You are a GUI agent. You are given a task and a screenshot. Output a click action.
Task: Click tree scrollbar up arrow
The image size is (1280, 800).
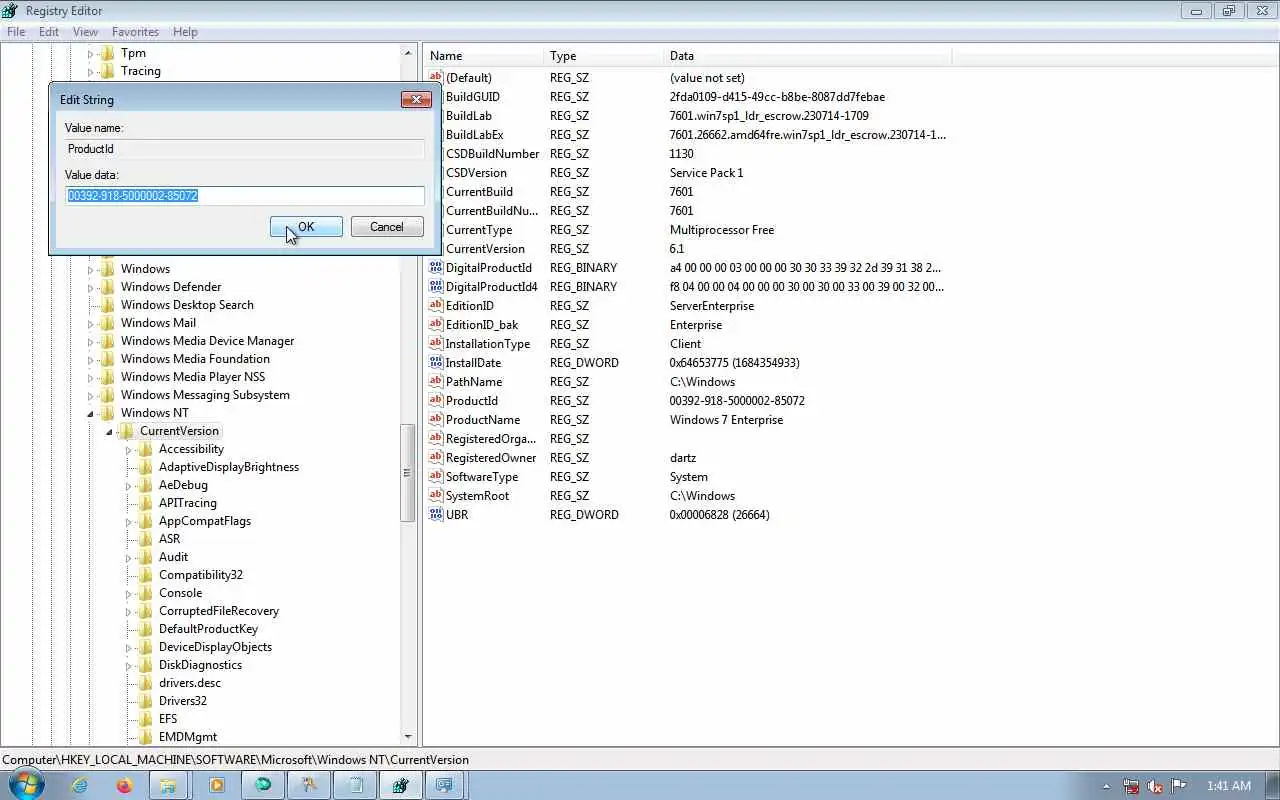point(408,53)
